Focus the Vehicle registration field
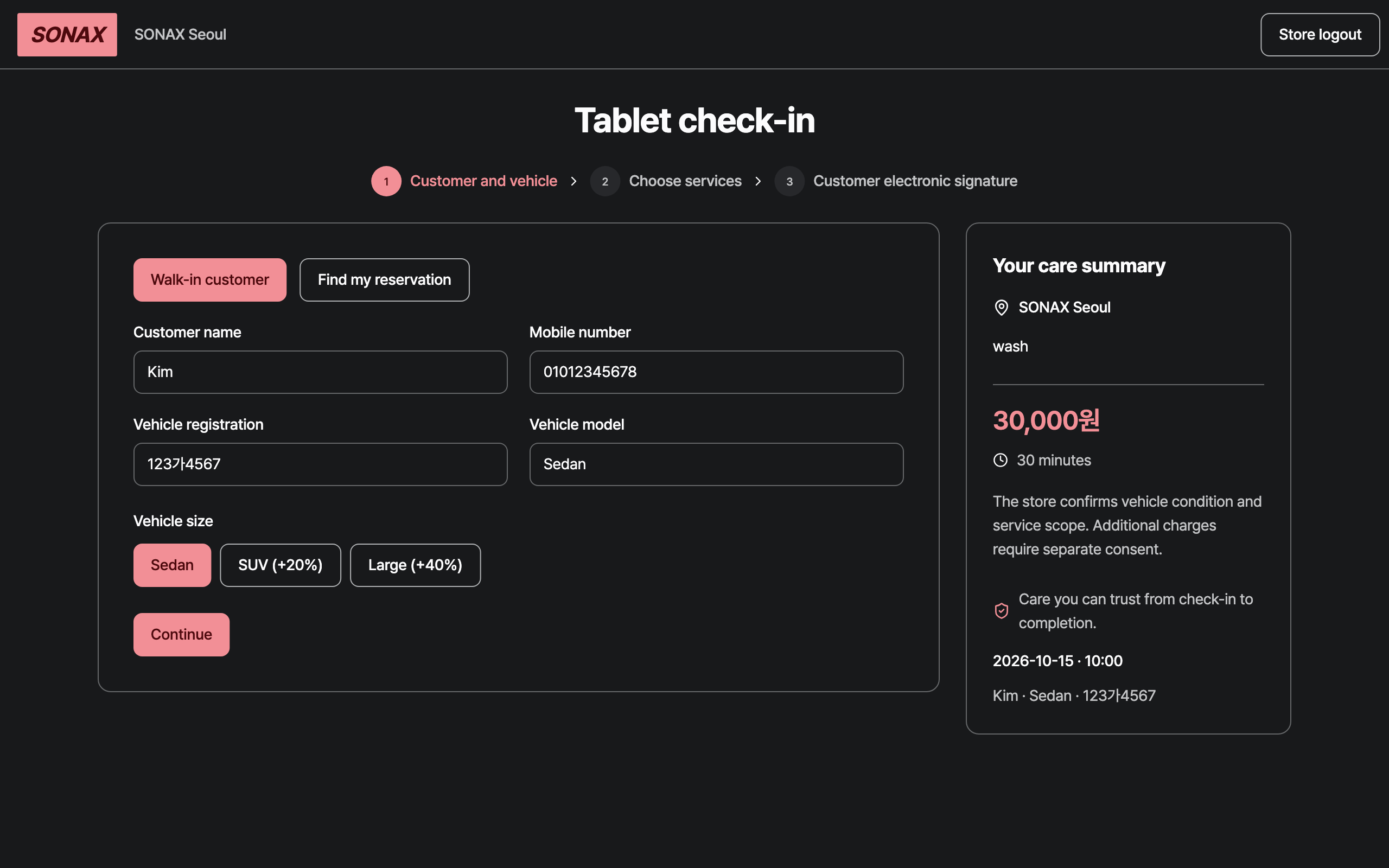1389x868 pixels. point(320,464)
